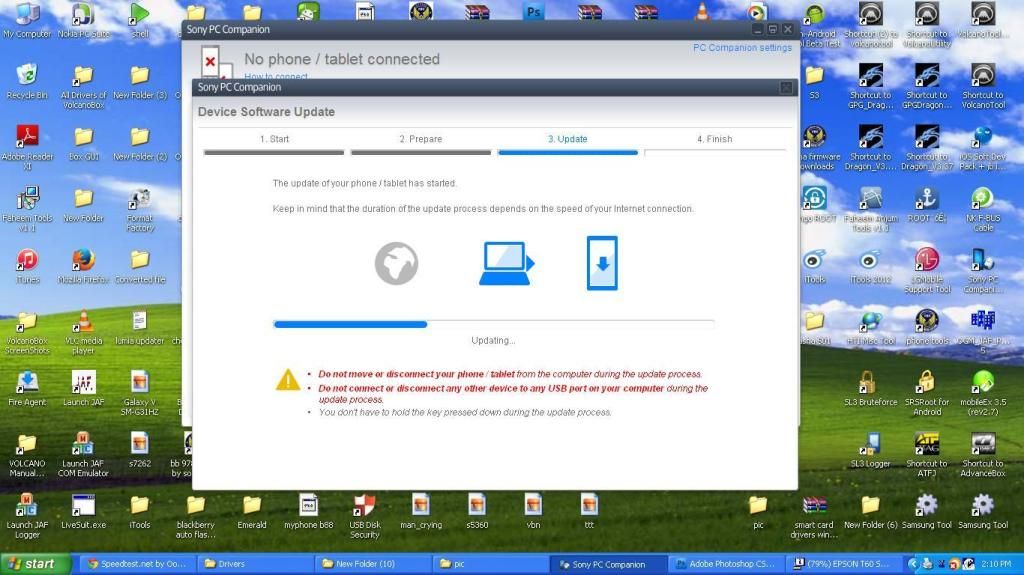Click the laptop transfer icon in update dialog

pos(507,263)
